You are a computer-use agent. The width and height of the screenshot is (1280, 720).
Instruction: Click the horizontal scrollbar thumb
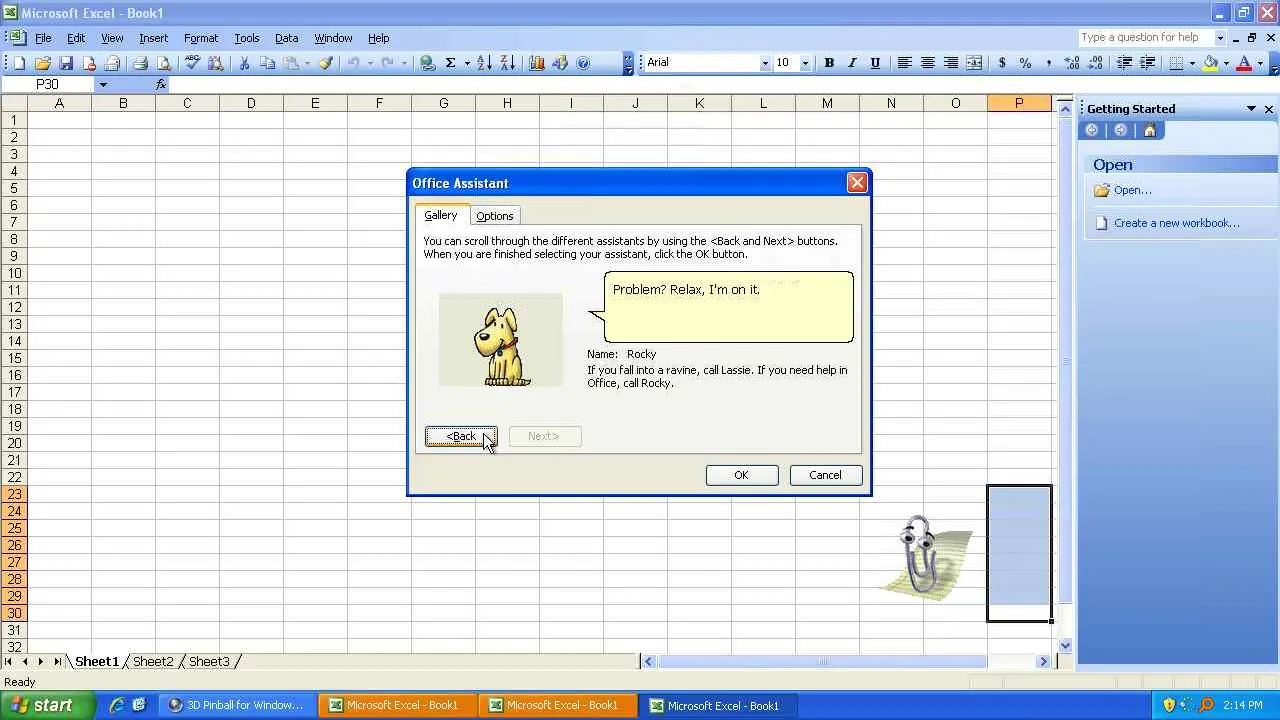pos(822,661)
